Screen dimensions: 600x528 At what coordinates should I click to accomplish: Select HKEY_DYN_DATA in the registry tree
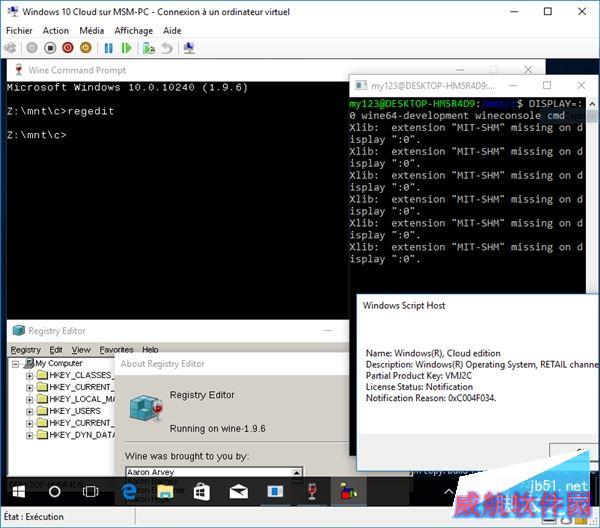pos(82,435)
